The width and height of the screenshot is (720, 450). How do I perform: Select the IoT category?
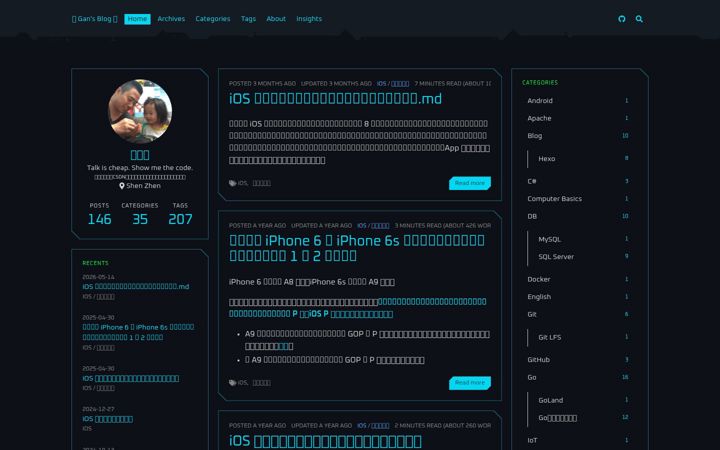(579, 440)
